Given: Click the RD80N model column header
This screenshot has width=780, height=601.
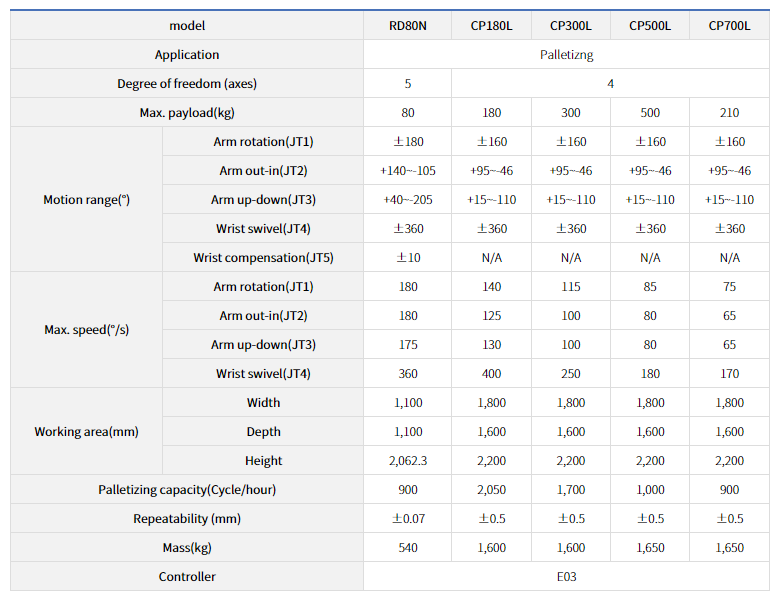Looking at the screenshot, I should (407, 25).
